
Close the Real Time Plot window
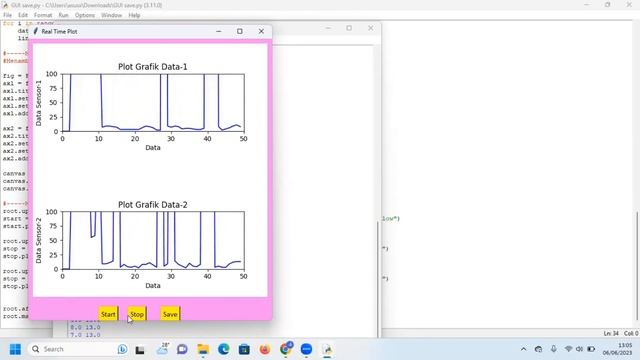tap(261, 31)
